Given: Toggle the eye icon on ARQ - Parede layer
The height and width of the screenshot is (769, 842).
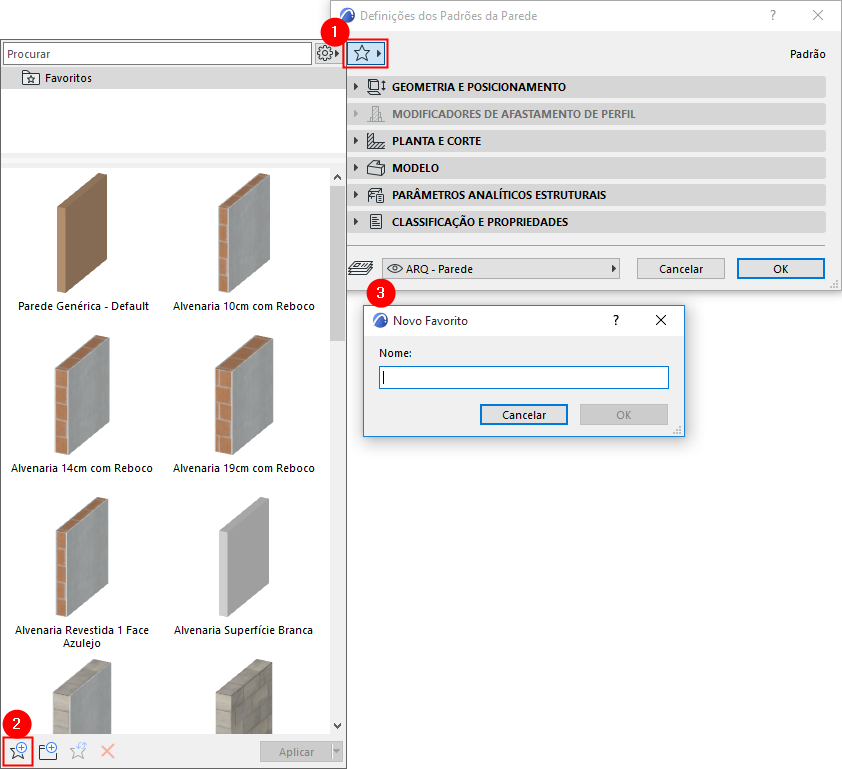Looking at the screenshot, I should click(394, 268).
